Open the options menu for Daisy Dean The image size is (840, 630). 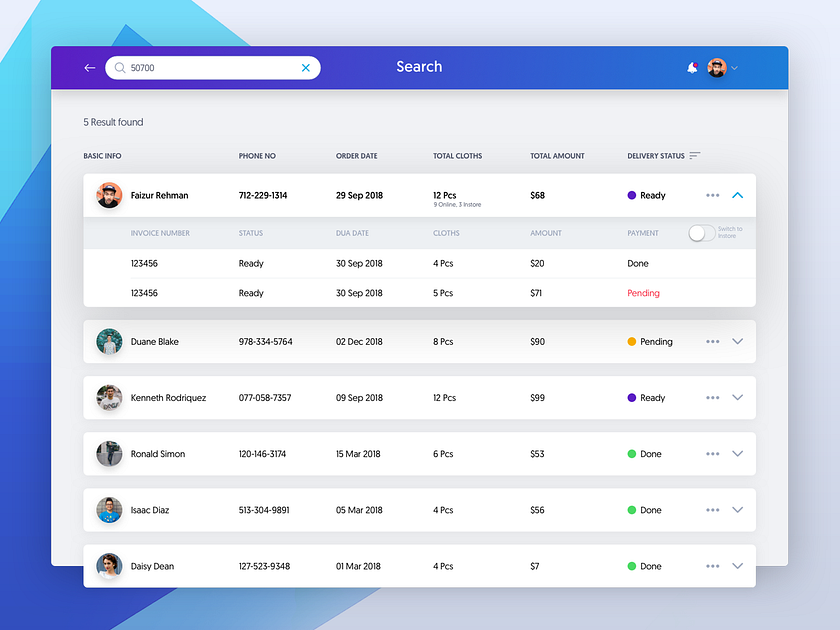pyautogui.click(x=712, y=566)
